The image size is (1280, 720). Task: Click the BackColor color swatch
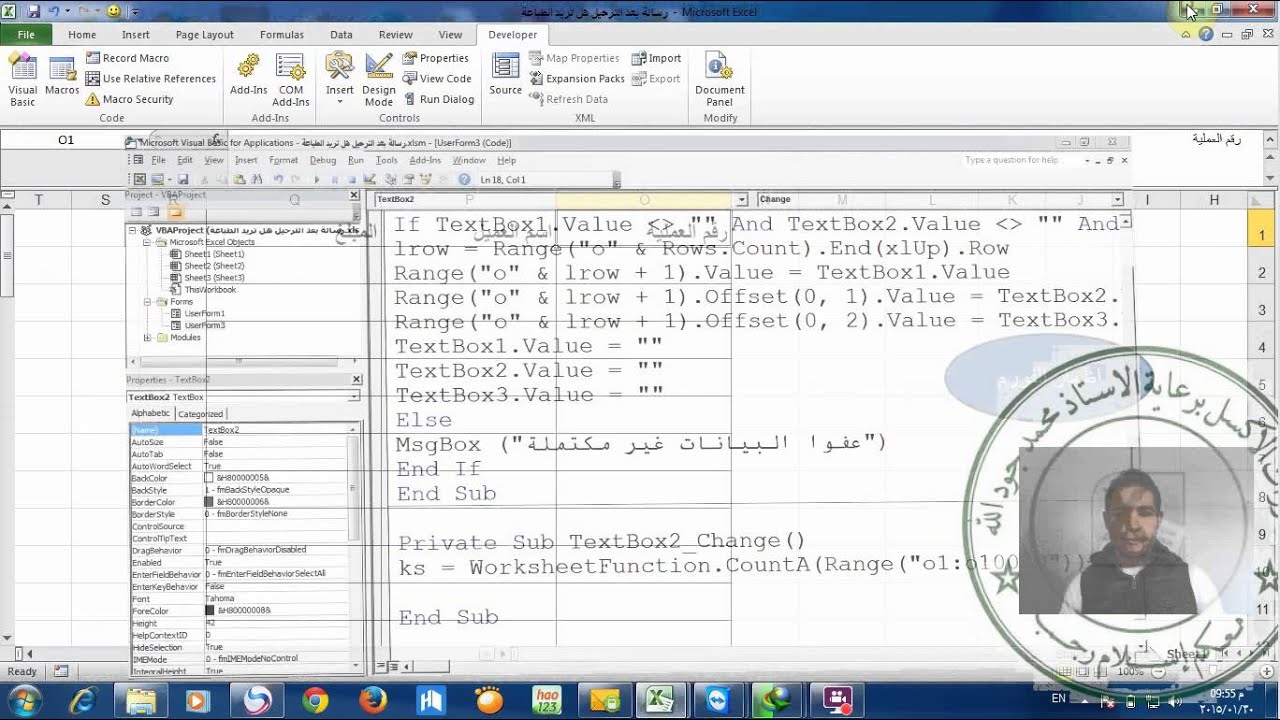[x=209, y=478]
